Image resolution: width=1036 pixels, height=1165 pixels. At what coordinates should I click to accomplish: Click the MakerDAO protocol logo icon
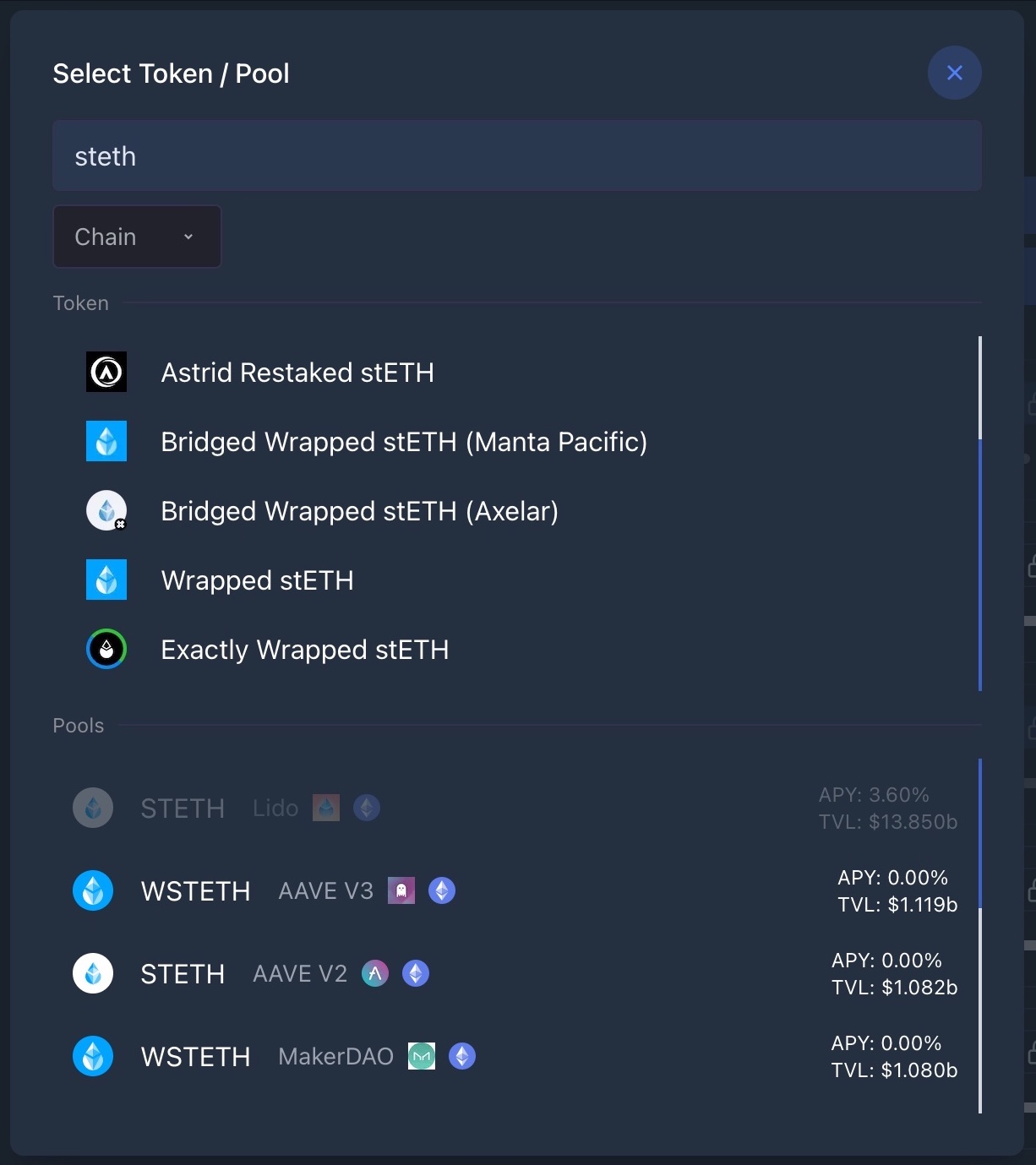[422, 1056]
